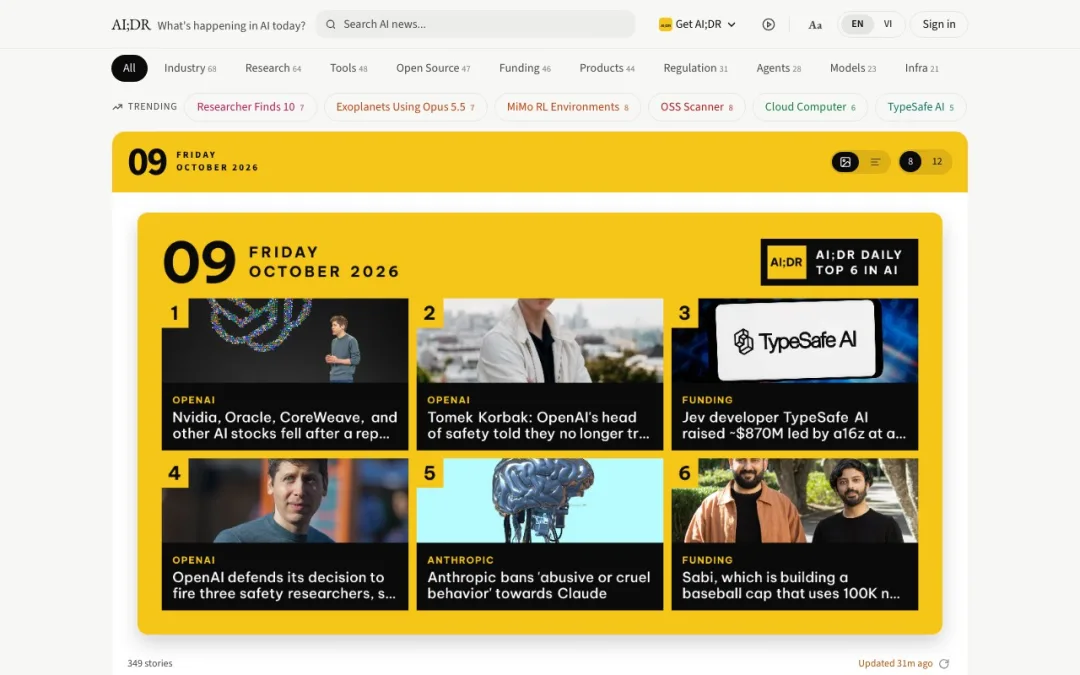This screenshot has height=675, width=1080.
Task: Open the Industry category tab
Action: pyautogui.click(x=190, y=68)
